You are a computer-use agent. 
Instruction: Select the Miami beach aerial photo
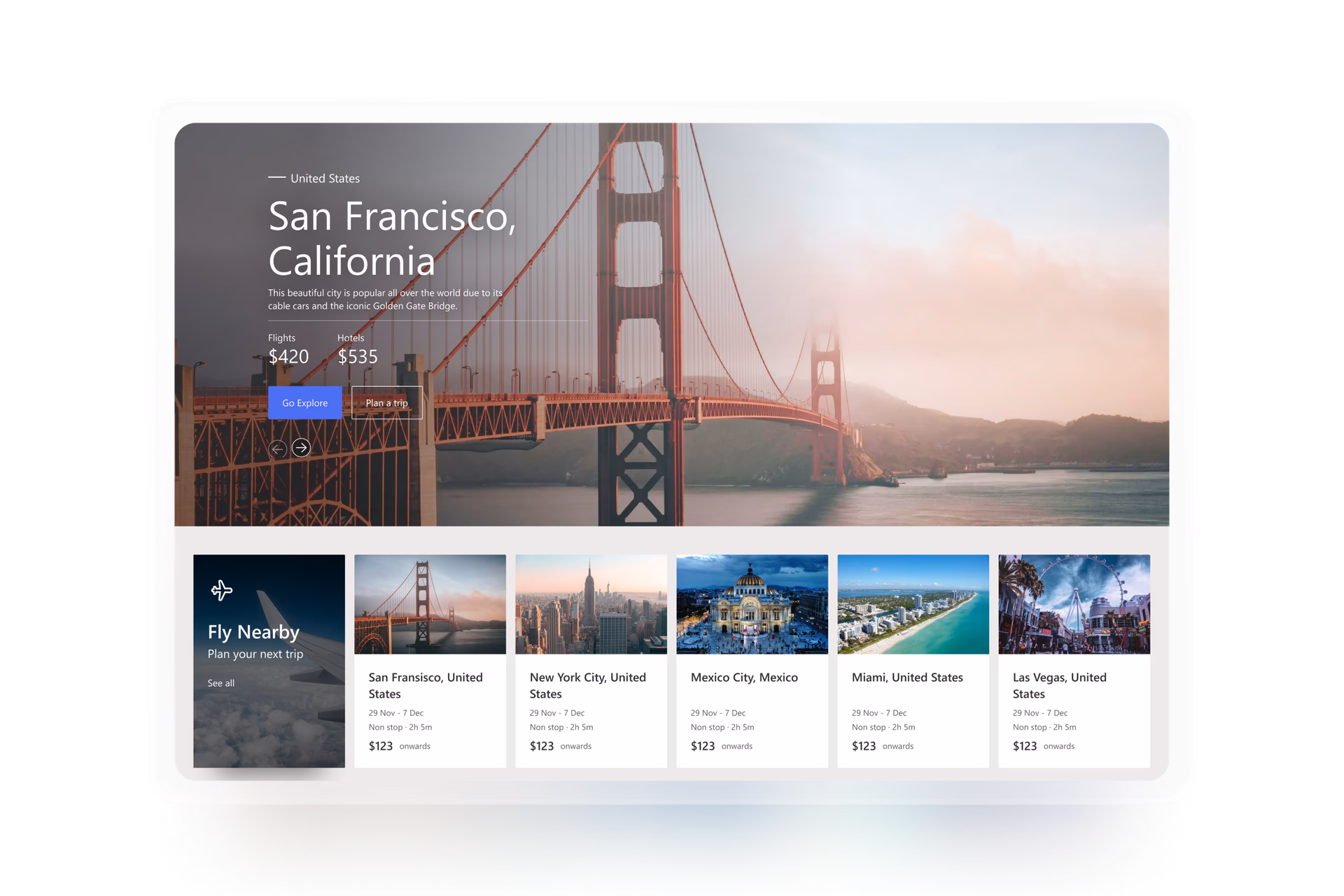click(913, 604)
